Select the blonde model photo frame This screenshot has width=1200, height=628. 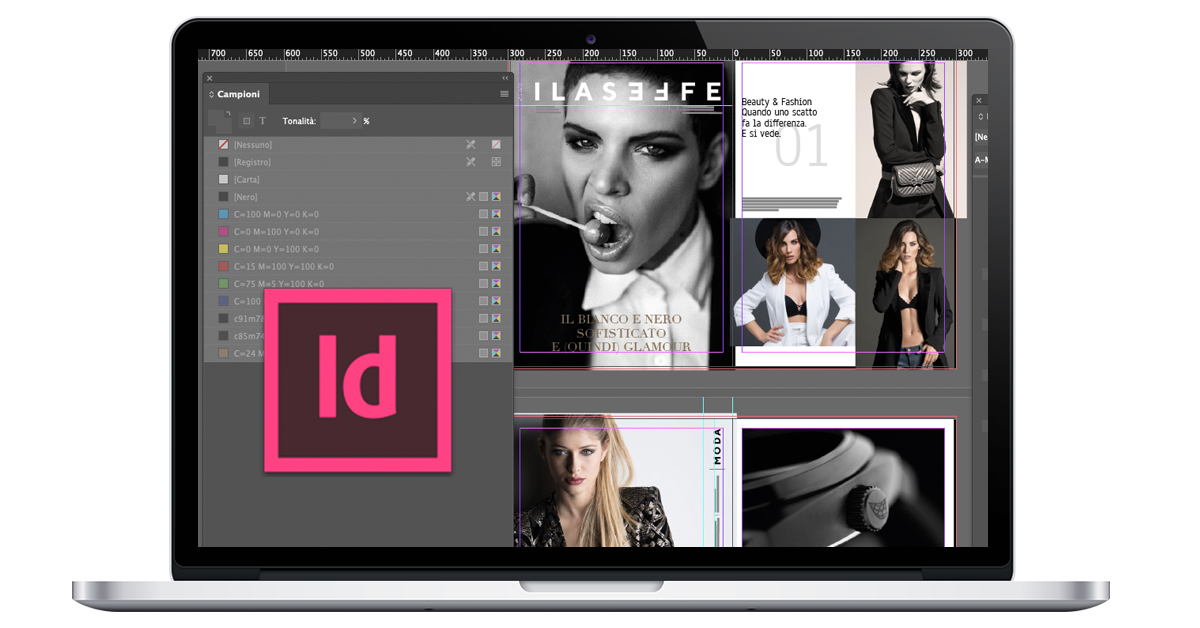pos(613,482)
